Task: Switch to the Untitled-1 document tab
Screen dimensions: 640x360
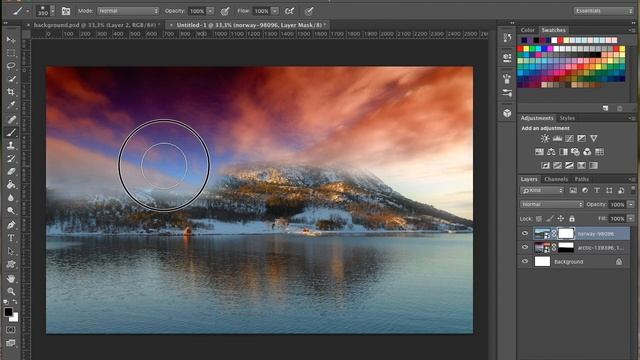Action: [249, 25]
